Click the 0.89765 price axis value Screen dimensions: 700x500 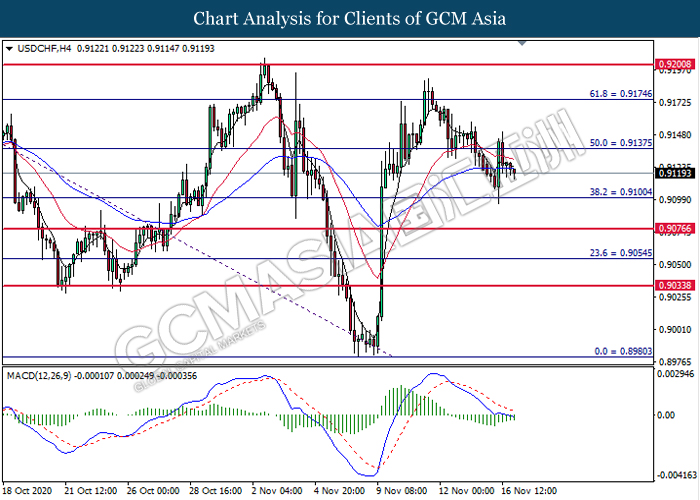coord(675,361)
